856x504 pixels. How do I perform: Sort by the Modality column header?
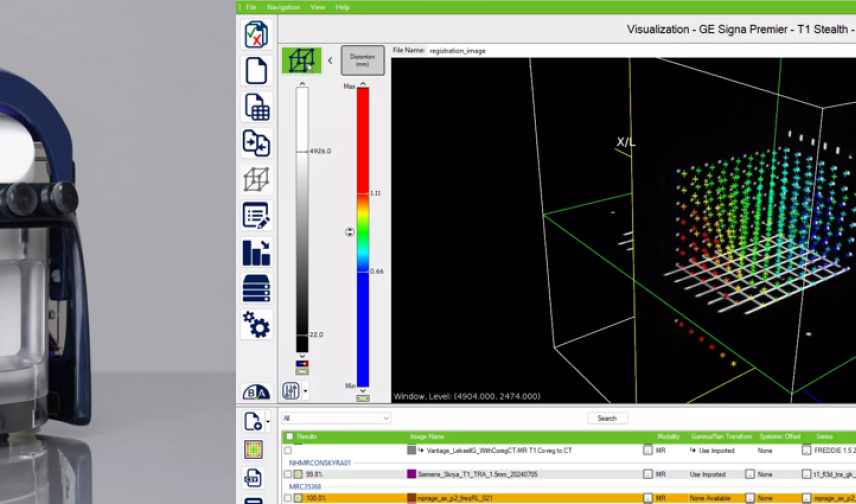(668, 437)
